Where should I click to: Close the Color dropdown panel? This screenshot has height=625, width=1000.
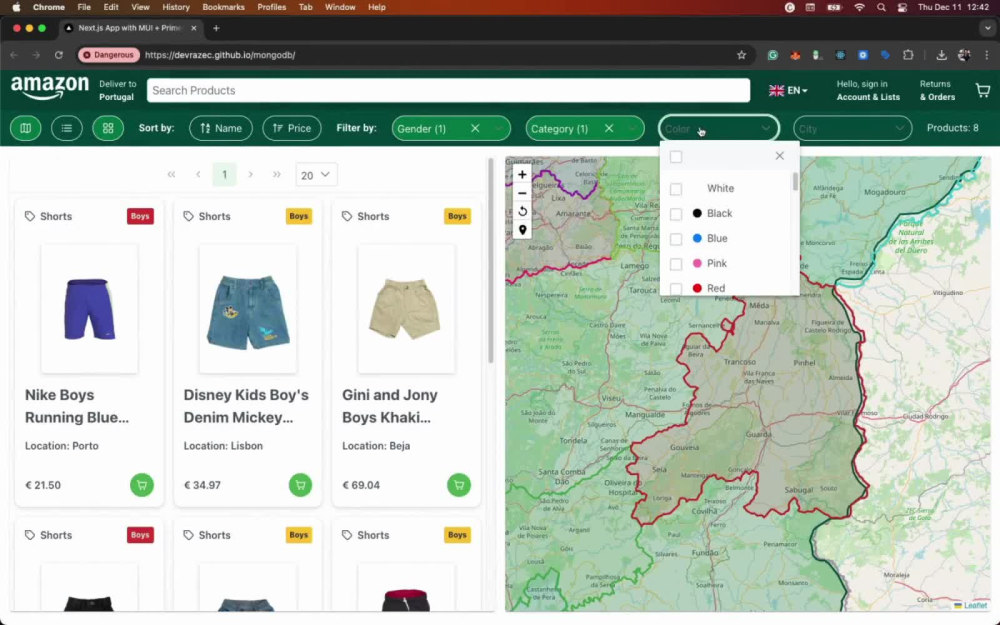(779, 156)
